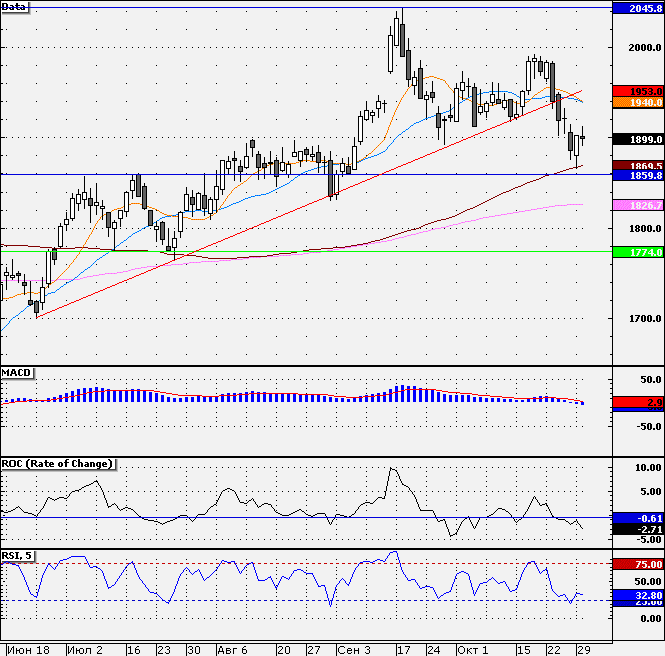Click the 15 October date marker
Image resolution: width=665 pixels, height=656 pixels.
523,650
